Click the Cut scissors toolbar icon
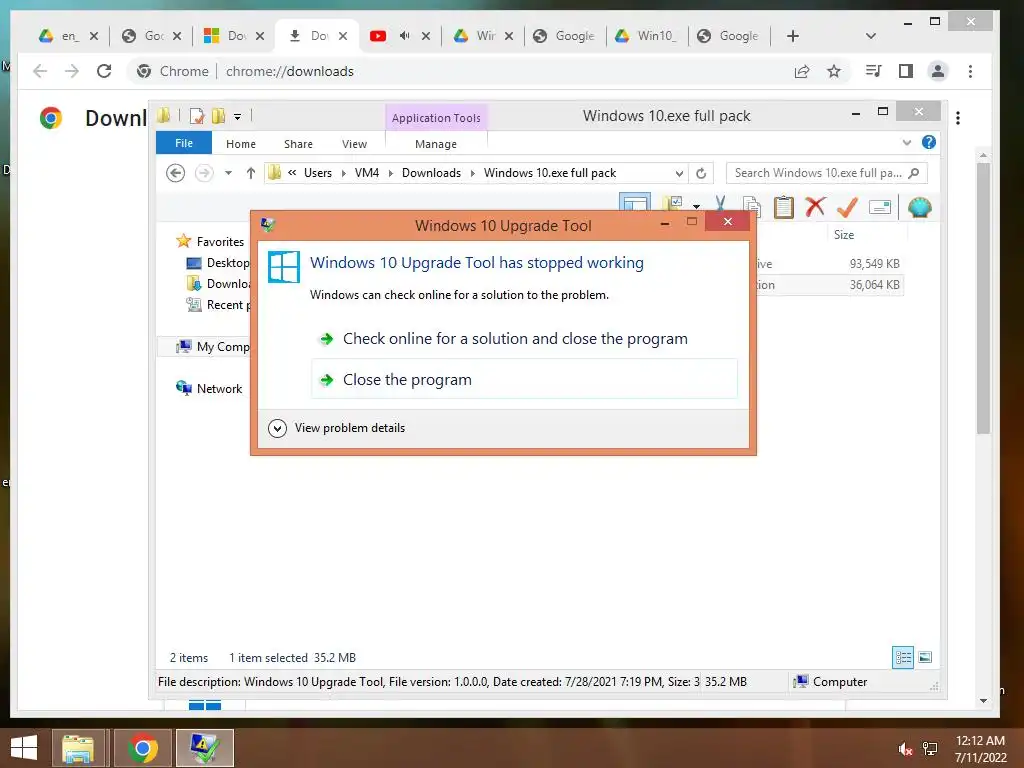This screenshot has height=768, width=1024. [x=720, y=205]
